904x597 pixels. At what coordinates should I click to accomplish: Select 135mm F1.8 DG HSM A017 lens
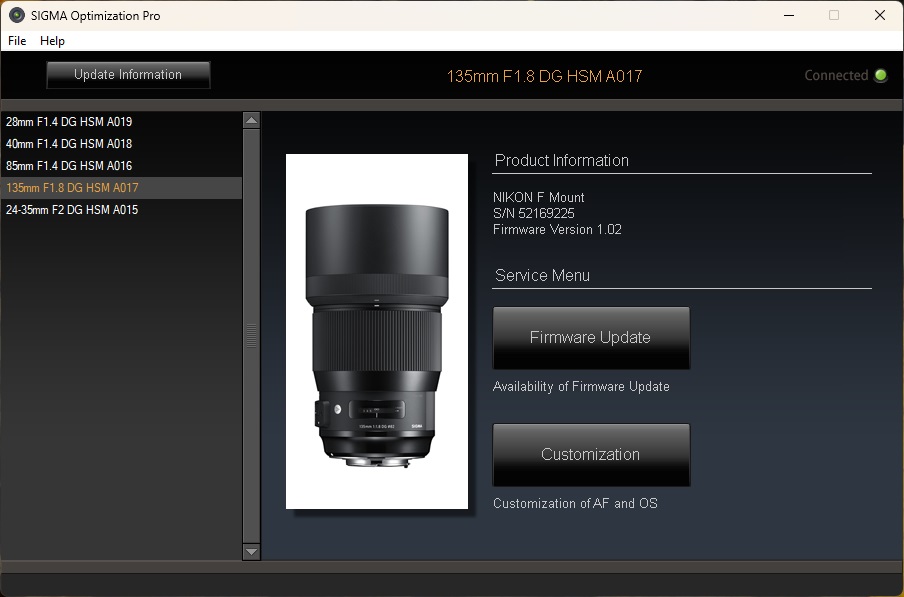click(121, 187)
